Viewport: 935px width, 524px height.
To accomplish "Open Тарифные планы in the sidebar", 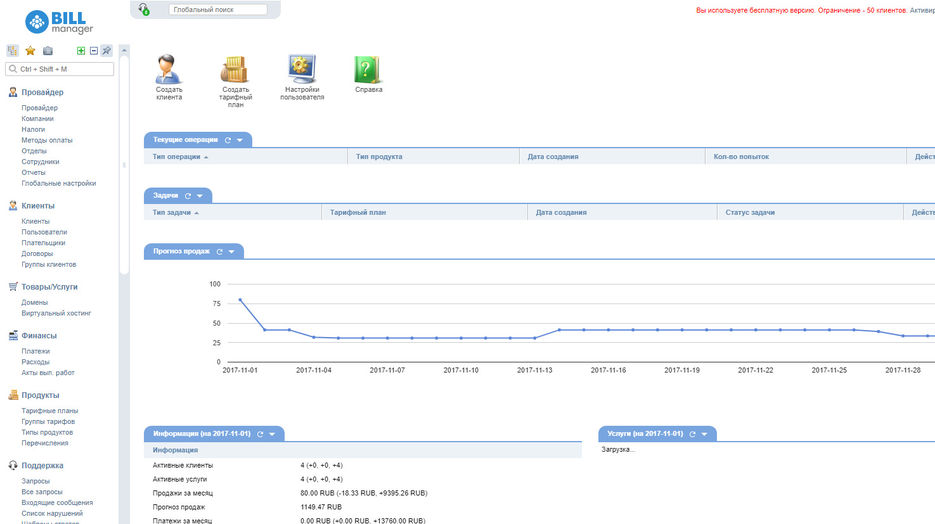I will tap(49, 411).
